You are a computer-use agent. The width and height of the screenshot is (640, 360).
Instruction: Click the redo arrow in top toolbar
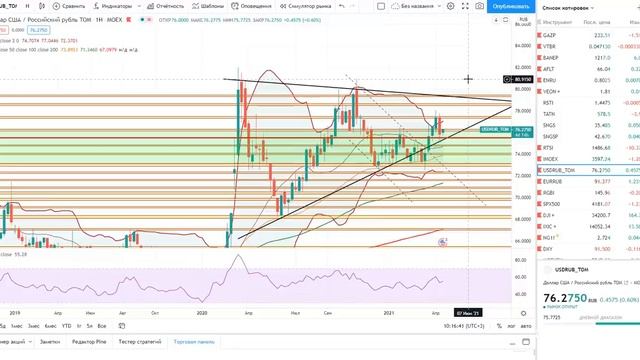(353, 6)
